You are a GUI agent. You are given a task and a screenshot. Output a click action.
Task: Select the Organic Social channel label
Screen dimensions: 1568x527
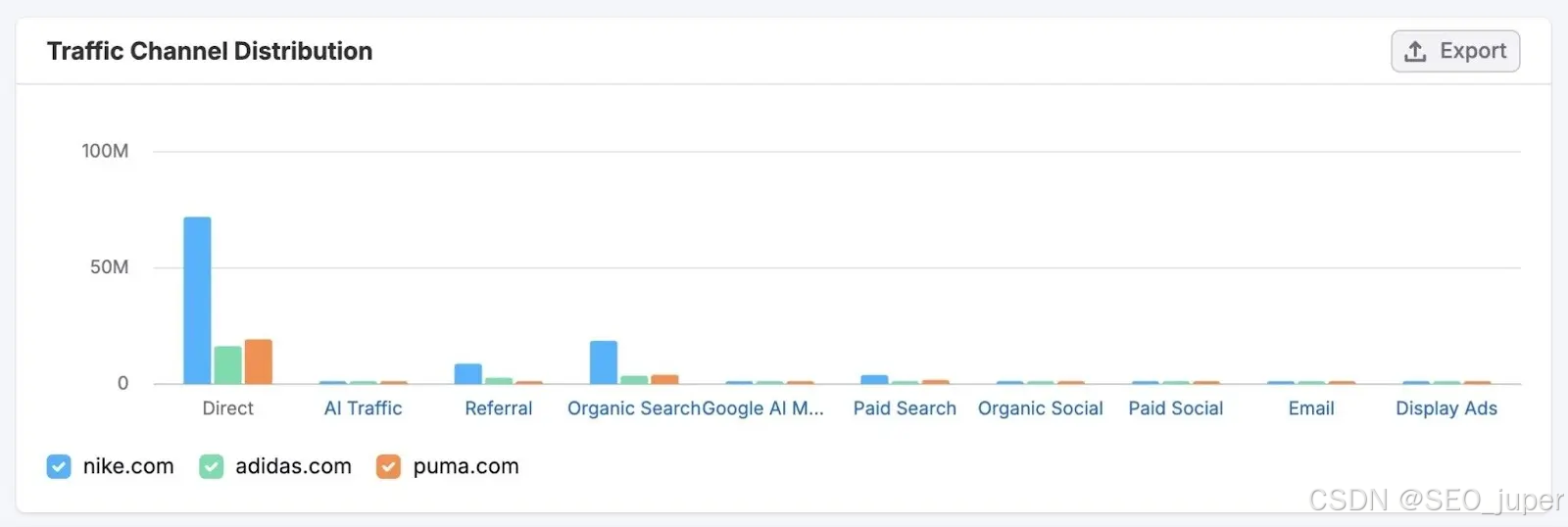1040,408
